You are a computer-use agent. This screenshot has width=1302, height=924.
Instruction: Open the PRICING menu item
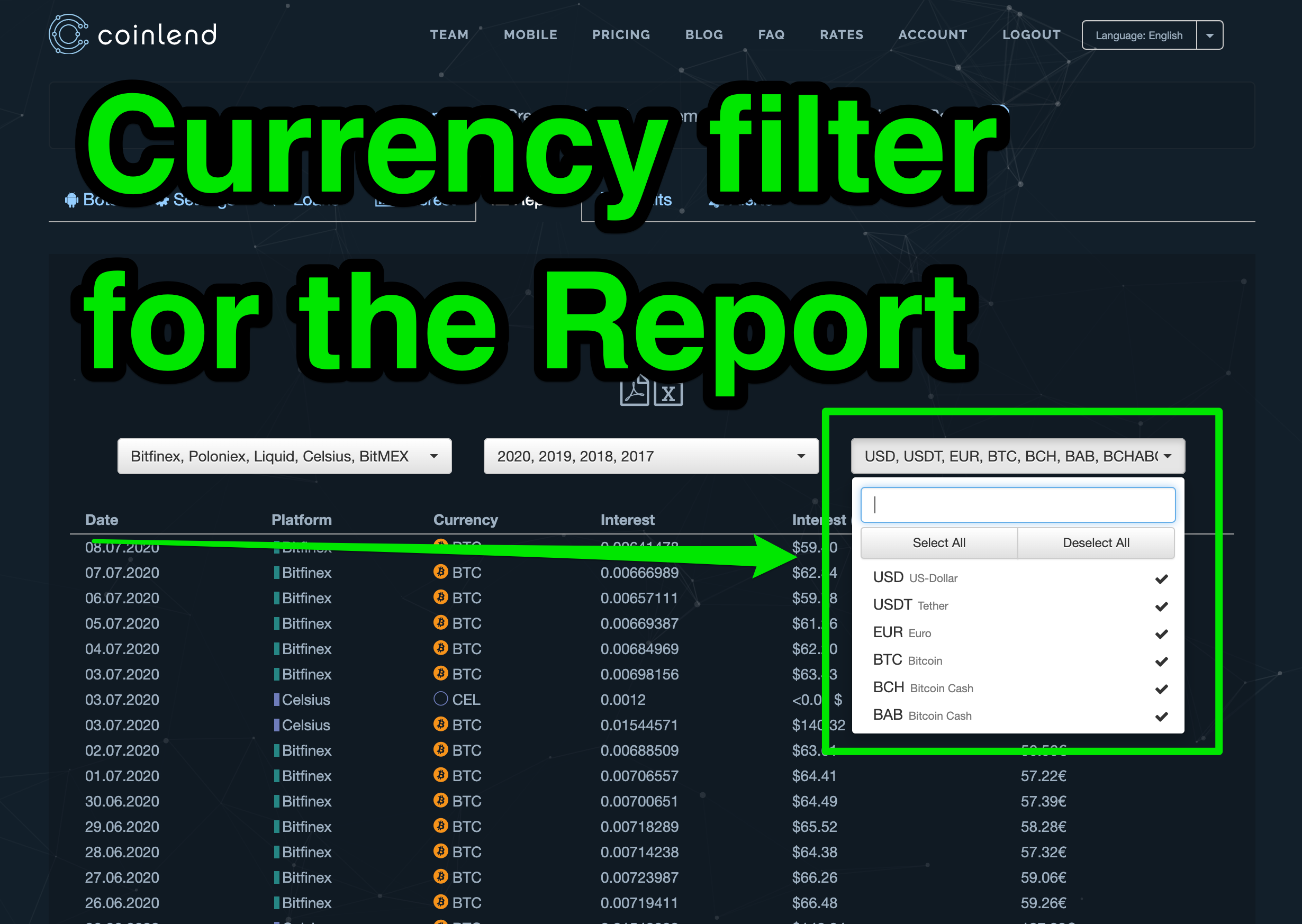(621, 35)
